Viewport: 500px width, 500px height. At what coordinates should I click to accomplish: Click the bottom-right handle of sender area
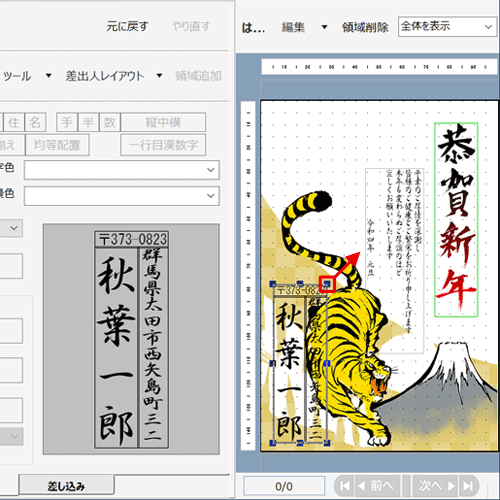click(327, 443)
